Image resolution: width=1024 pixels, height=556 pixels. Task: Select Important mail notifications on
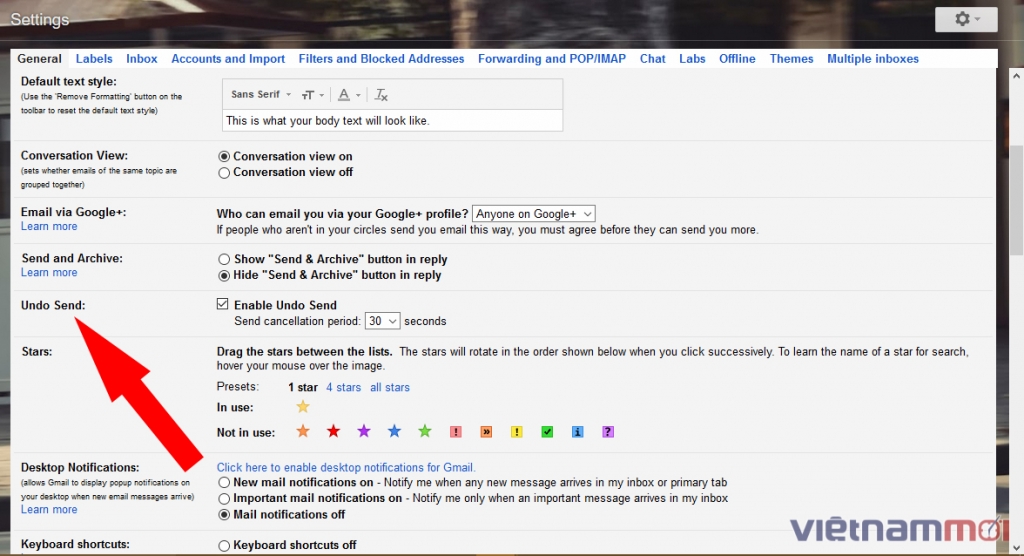point(224,499)
